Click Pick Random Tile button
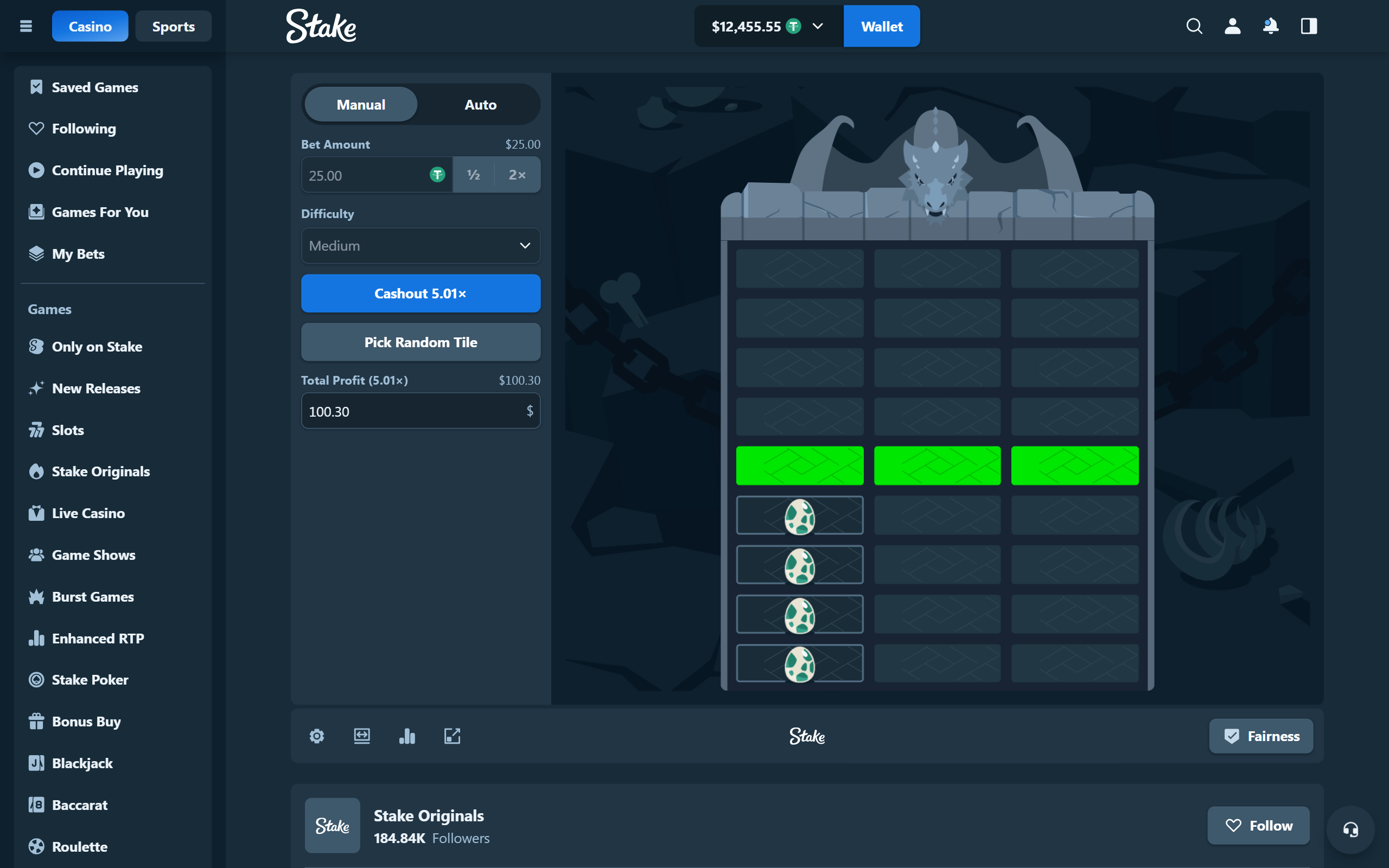Image resolution: width=1389 pixels, height=868 pixels. click(420, 342)
